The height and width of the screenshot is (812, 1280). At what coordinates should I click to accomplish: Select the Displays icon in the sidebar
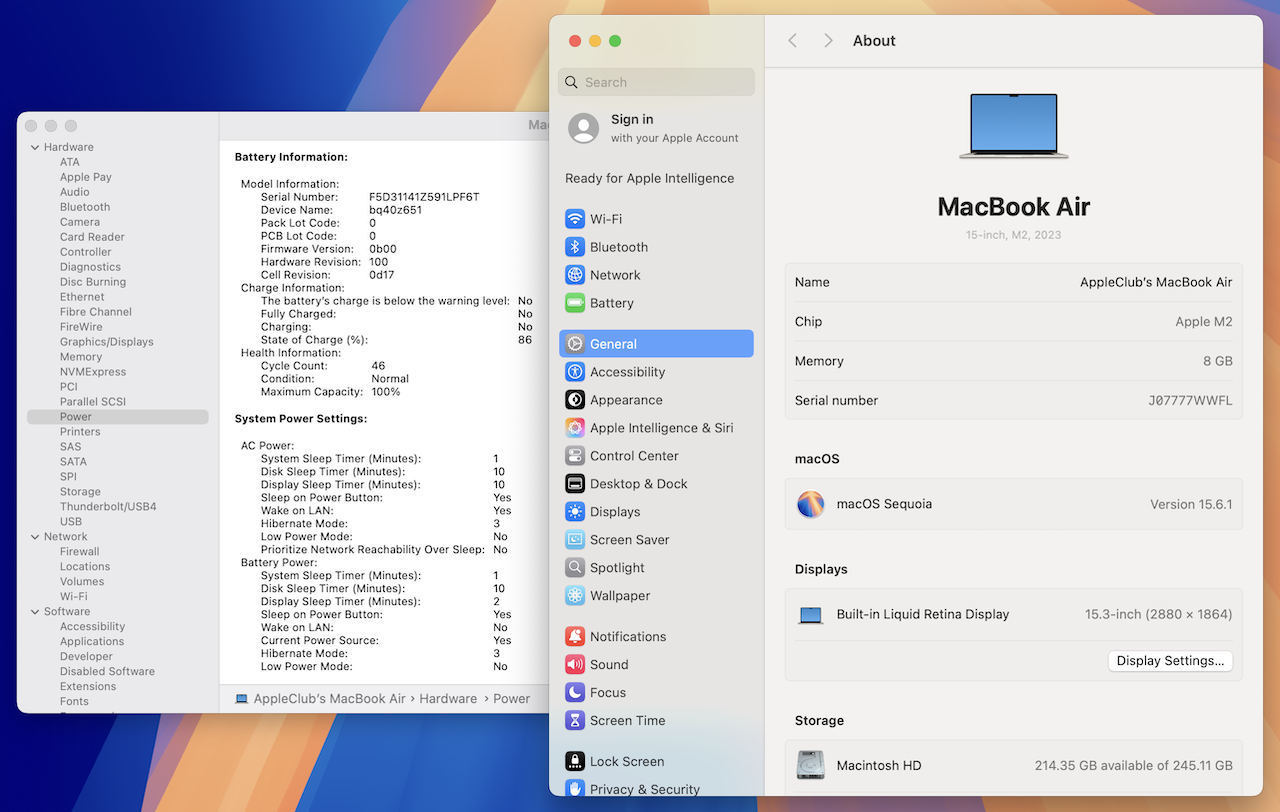575,512
